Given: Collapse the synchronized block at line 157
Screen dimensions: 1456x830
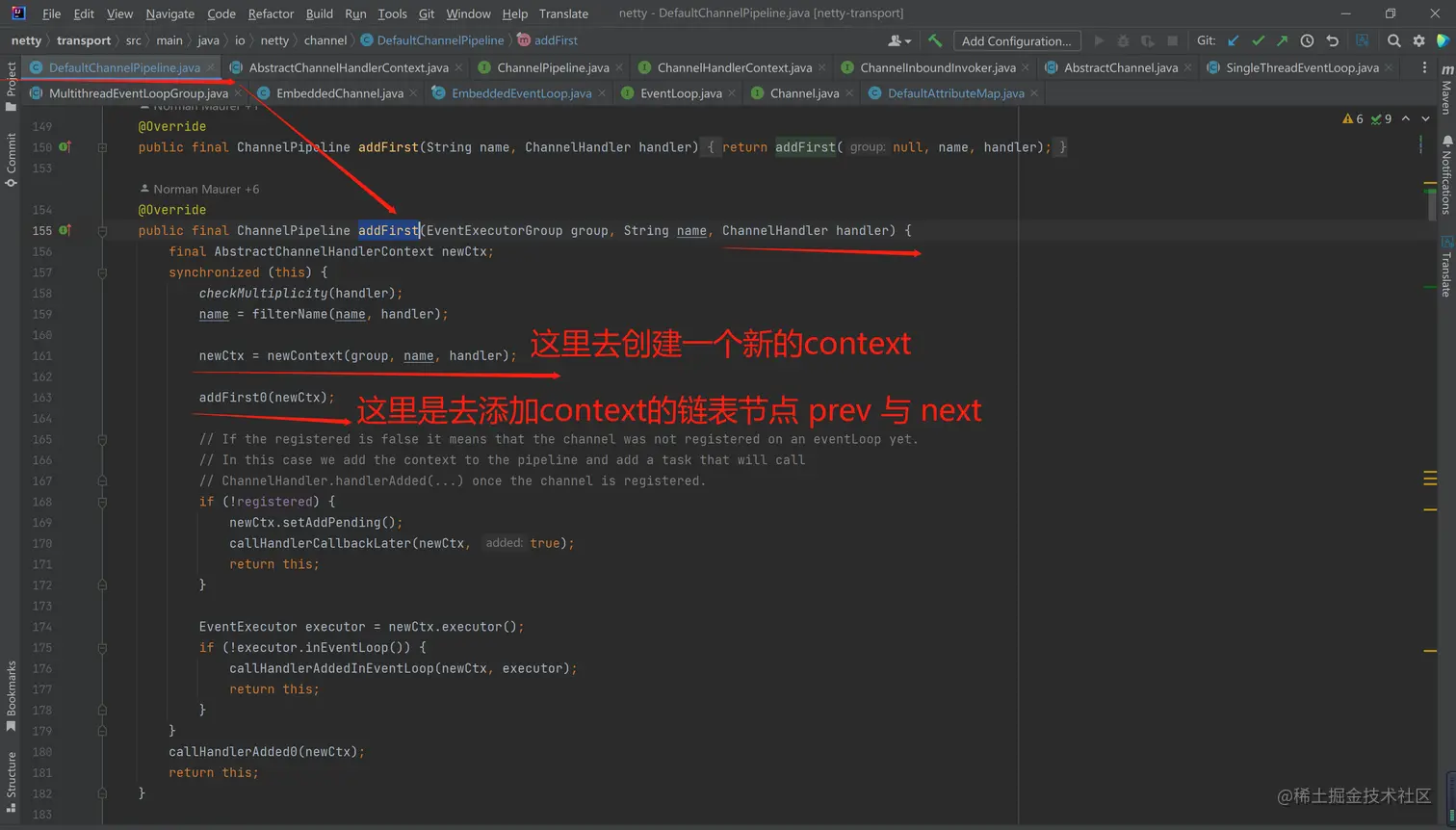Looking at the screenshot, I should 102,272.
